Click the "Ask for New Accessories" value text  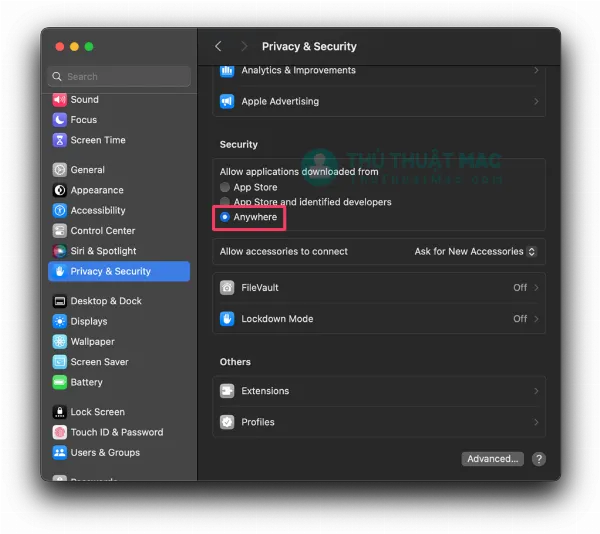469,251
